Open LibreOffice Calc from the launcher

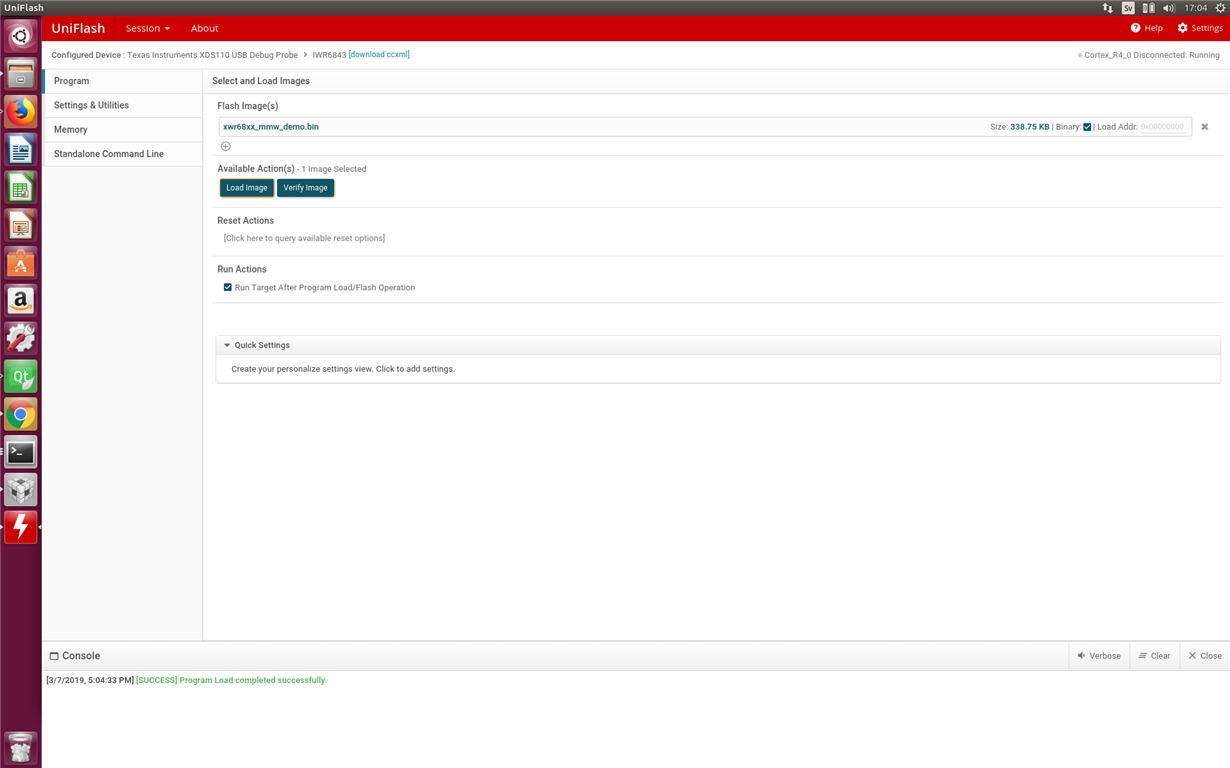pos(20,188)
